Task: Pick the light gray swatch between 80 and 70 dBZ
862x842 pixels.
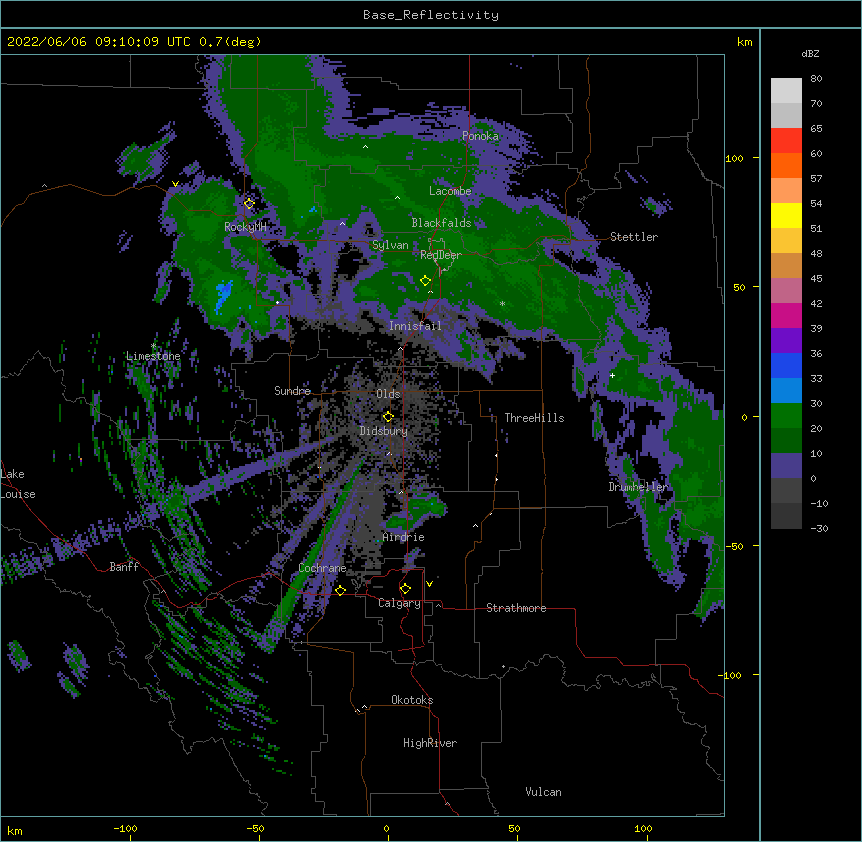Action: 786,90
